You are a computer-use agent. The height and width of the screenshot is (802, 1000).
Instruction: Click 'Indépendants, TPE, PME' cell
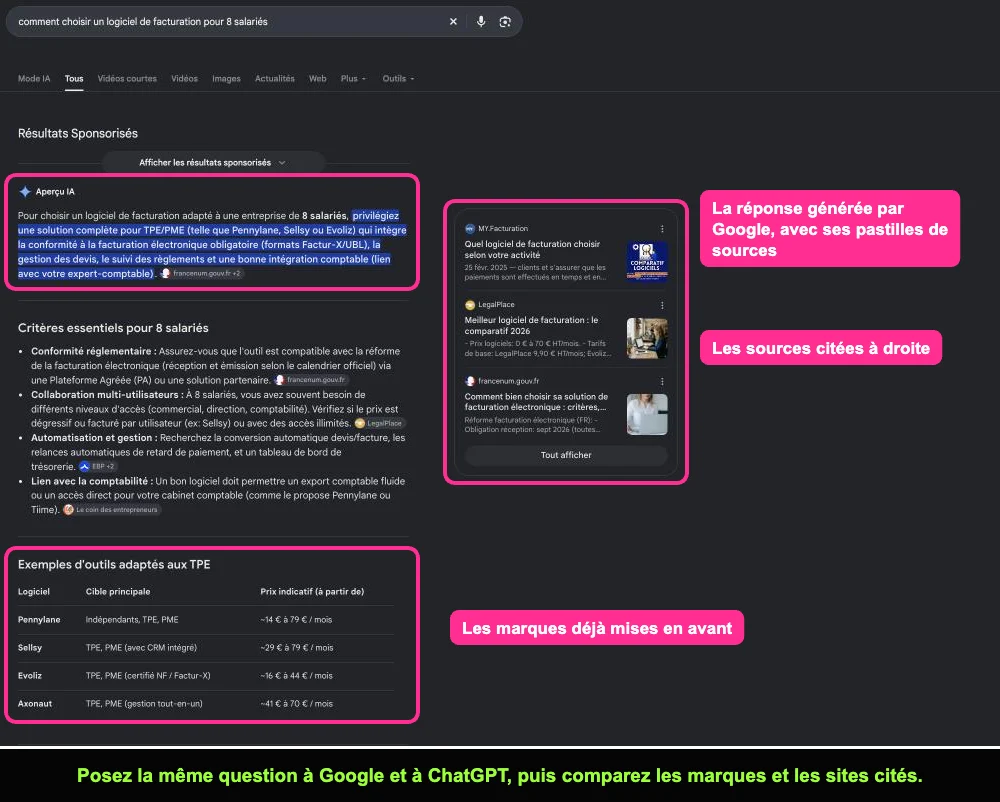[132, 620]
